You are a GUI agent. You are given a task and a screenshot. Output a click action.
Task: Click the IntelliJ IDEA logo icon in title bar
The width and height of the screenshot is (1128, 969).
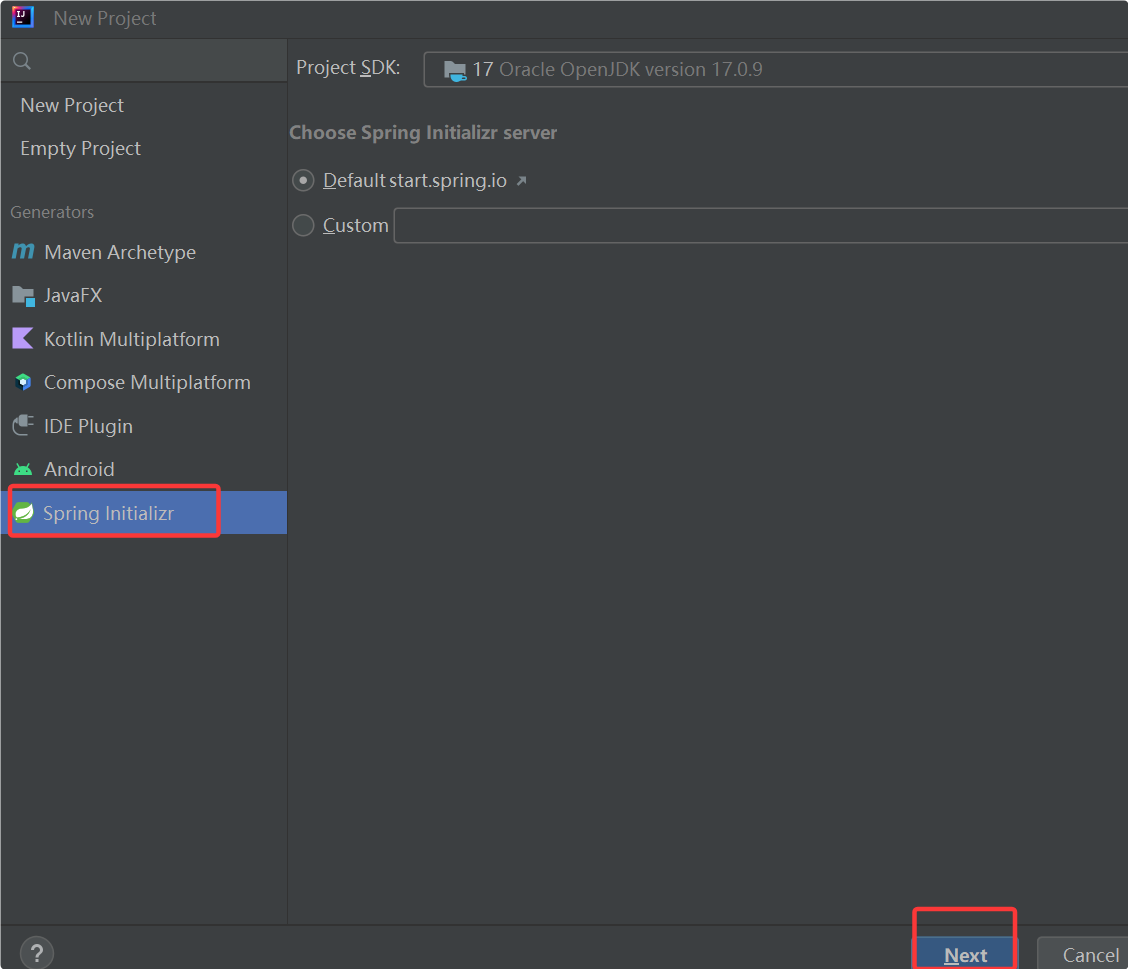pos(22,17)
